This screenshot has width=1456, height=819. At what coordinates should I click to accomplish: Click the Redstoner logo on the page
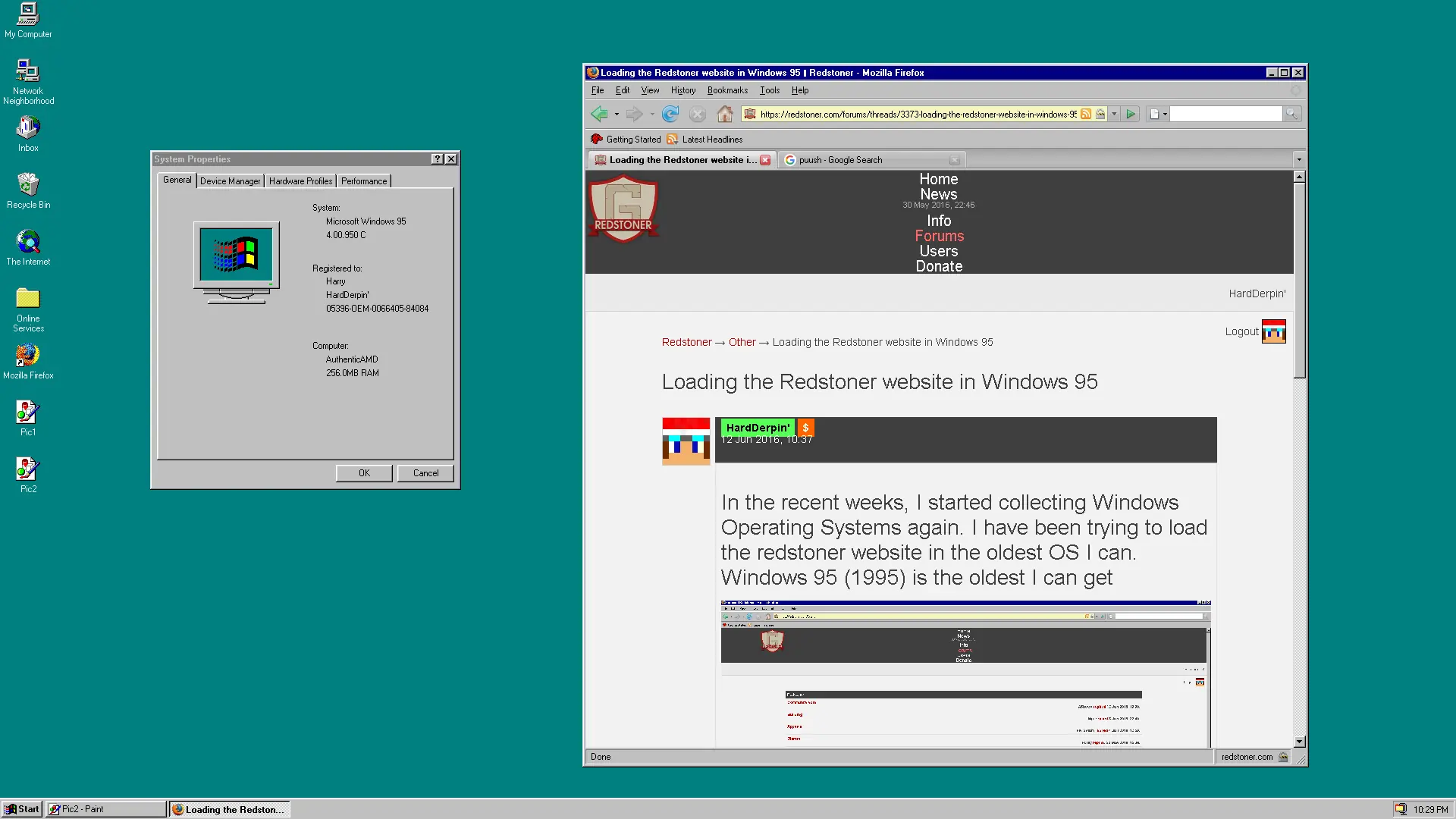(x=623, y=209)
